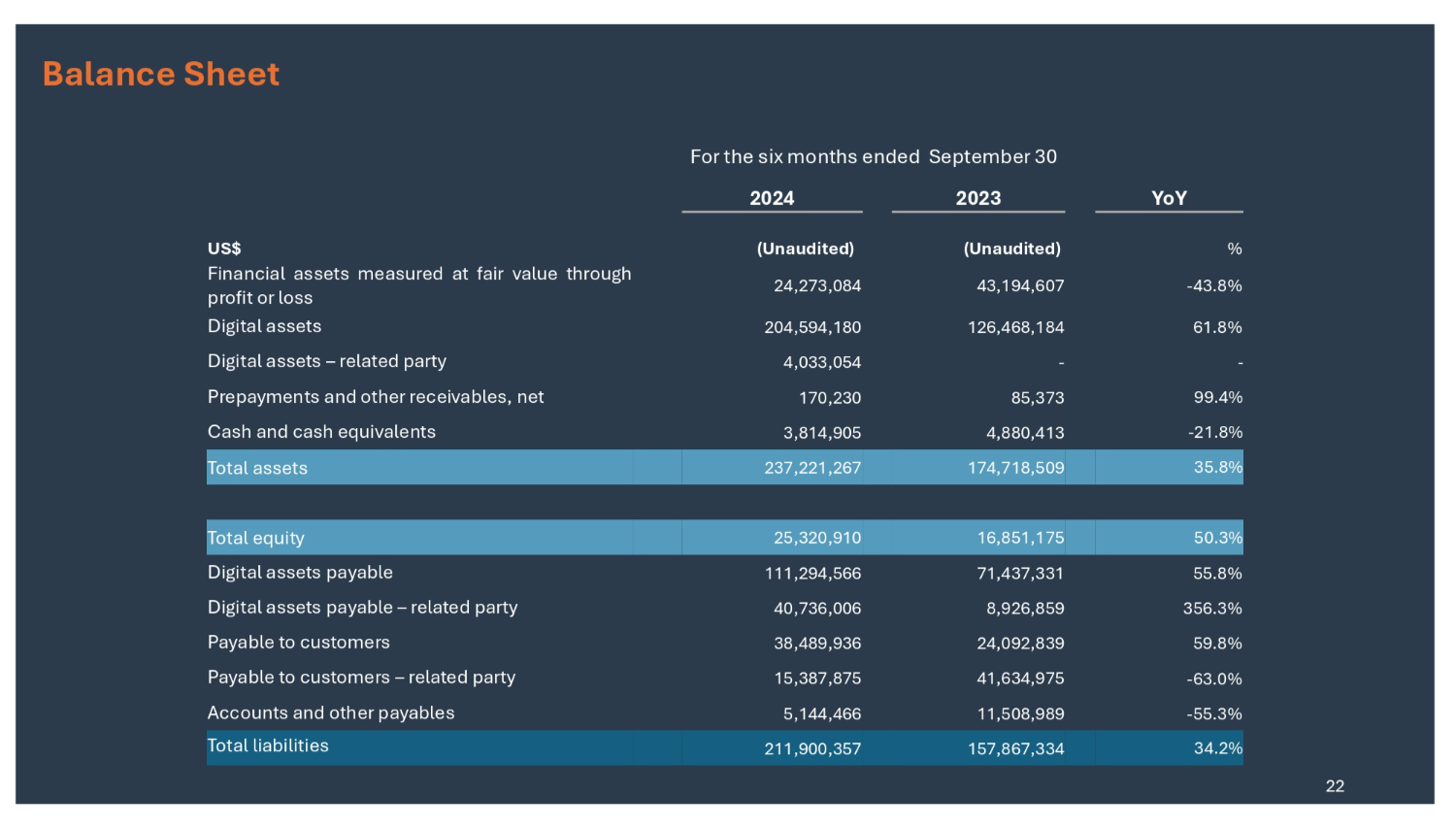Click the slide page number 22
1456x828 pixels.
(1335, 786)
